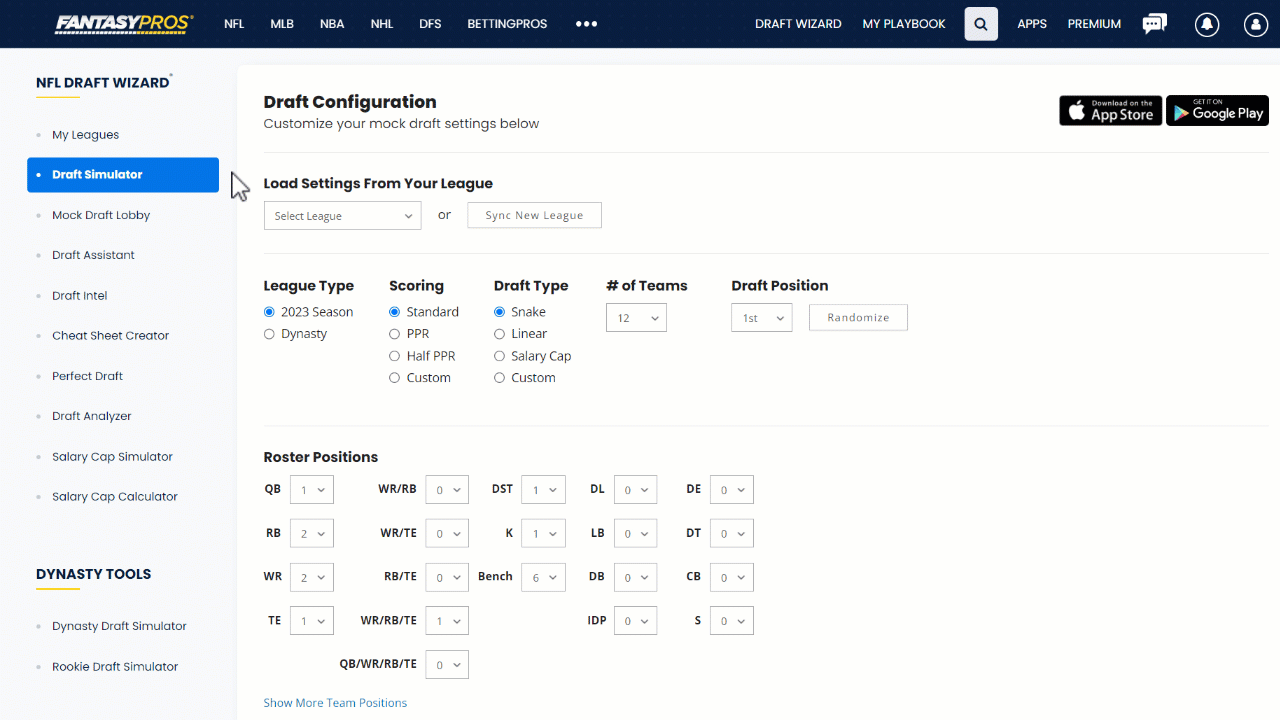Open the LB roster count dropdown
Screen dimensions: 1280x720
(x=635, y=534)
